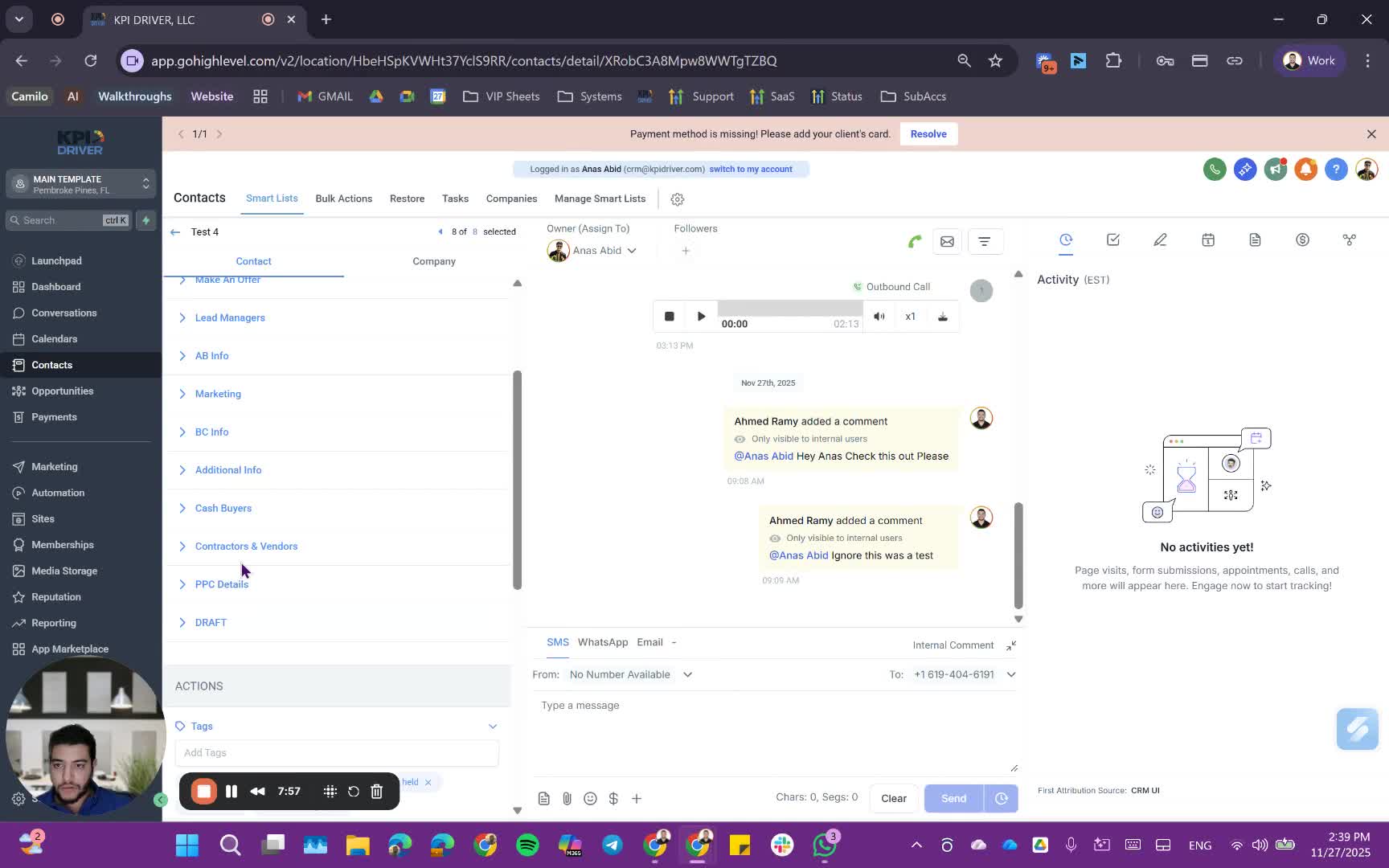Expand the DRAFT section
1389x868 pixels.
point(211,623)
